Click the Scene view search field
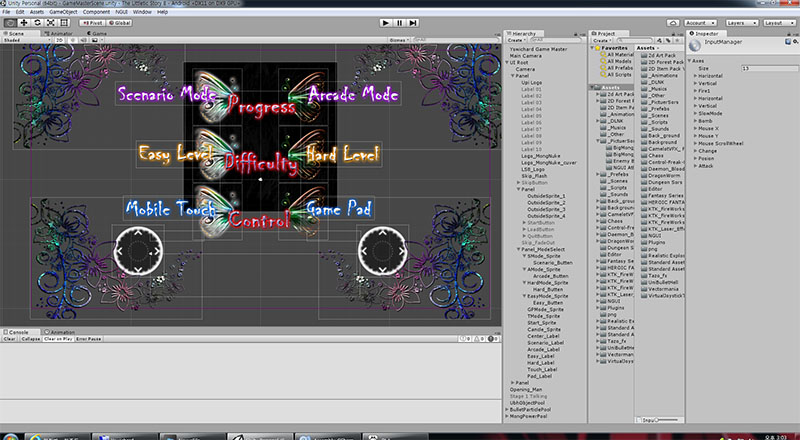800x440 pixels. click(x=454, y=40)
